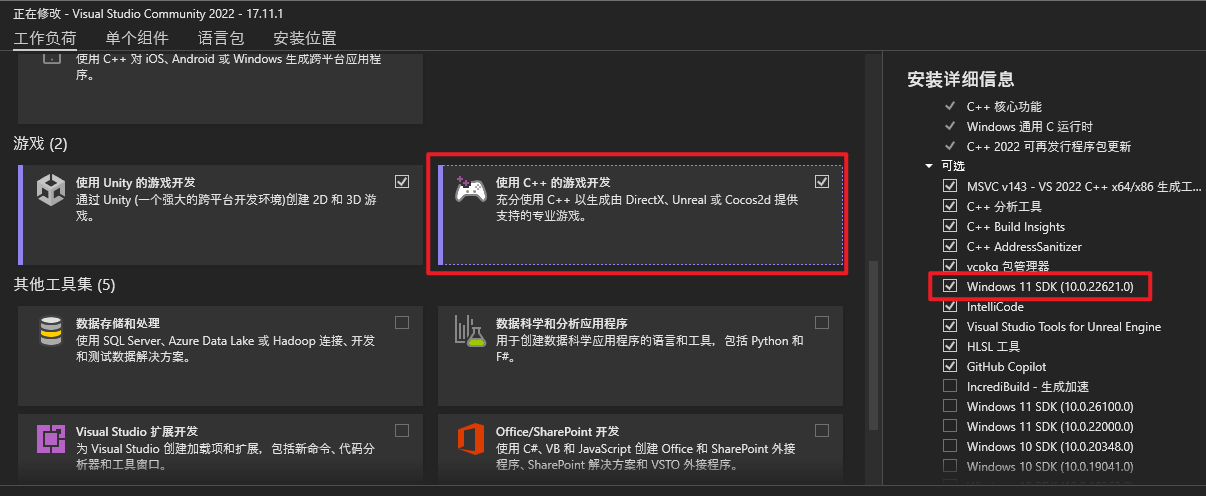This screenshot has height=496, width=1206.
Task: Click C++ 核心功能 list entry
Action: 1004,107
